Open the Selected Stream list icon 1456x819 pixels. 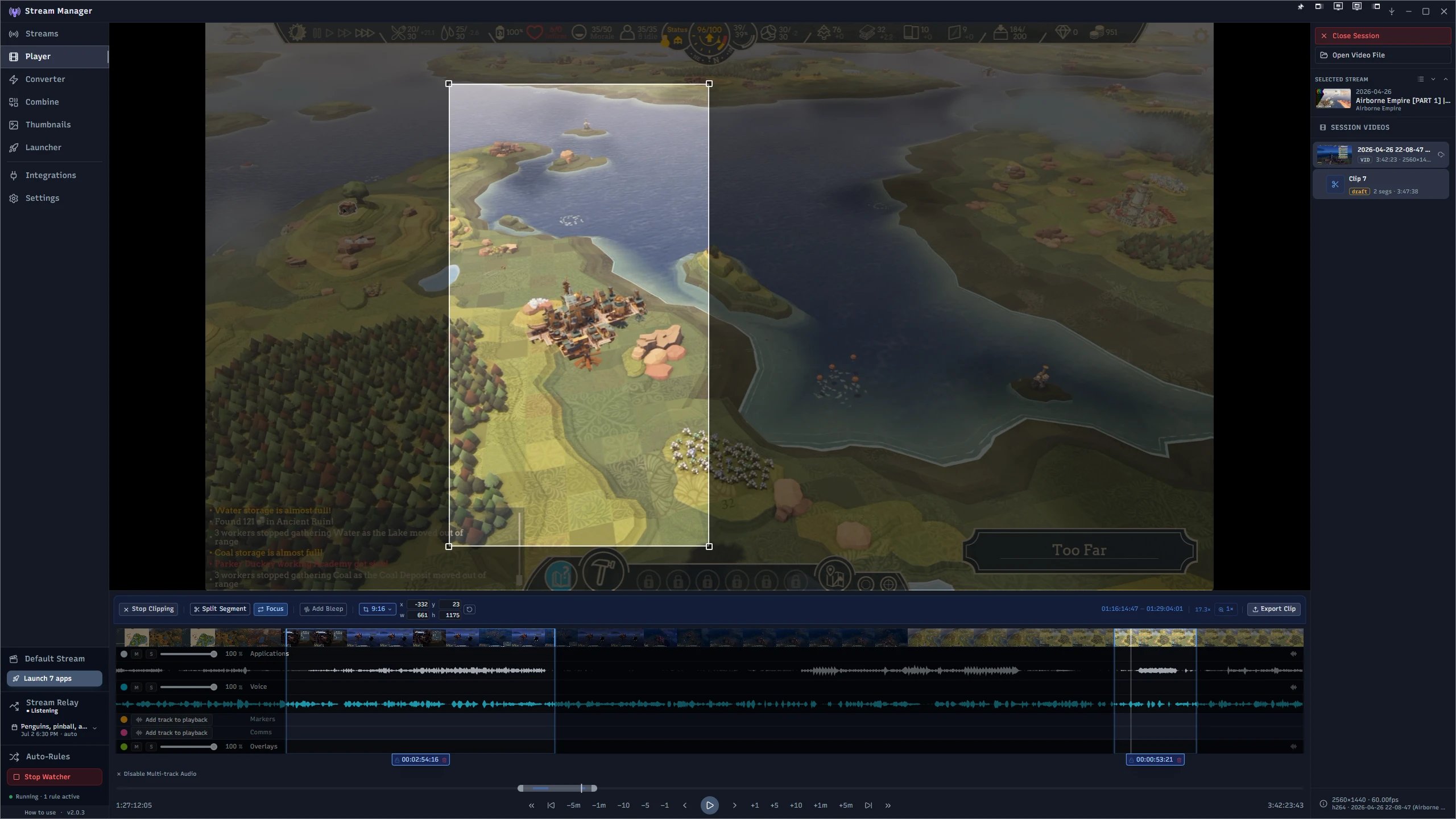click(x=1420, y=79)
